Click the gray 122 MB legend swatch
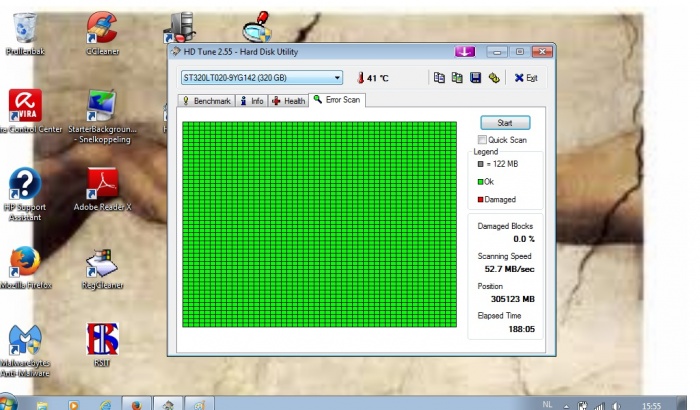 [480, 164]
